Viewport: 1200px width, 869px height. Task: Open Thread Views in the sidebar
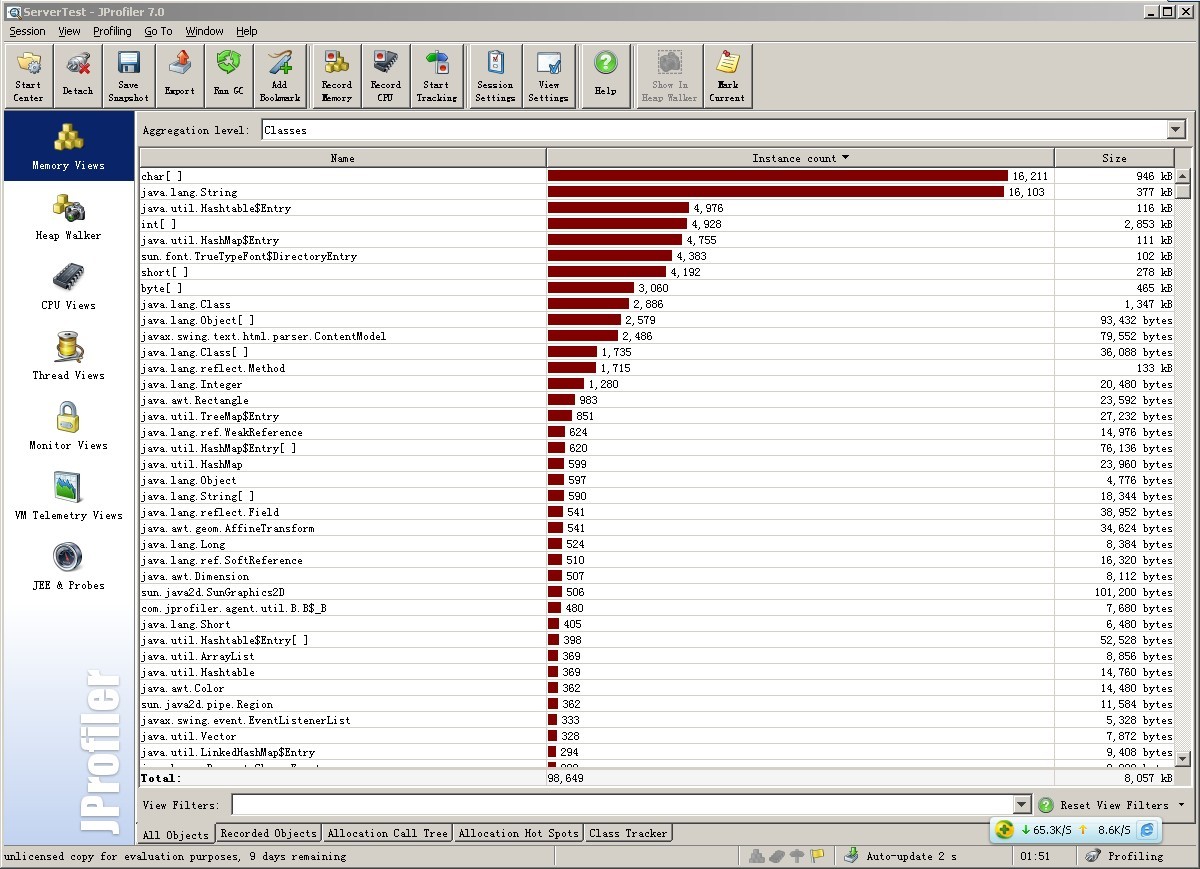click(68, 357)
